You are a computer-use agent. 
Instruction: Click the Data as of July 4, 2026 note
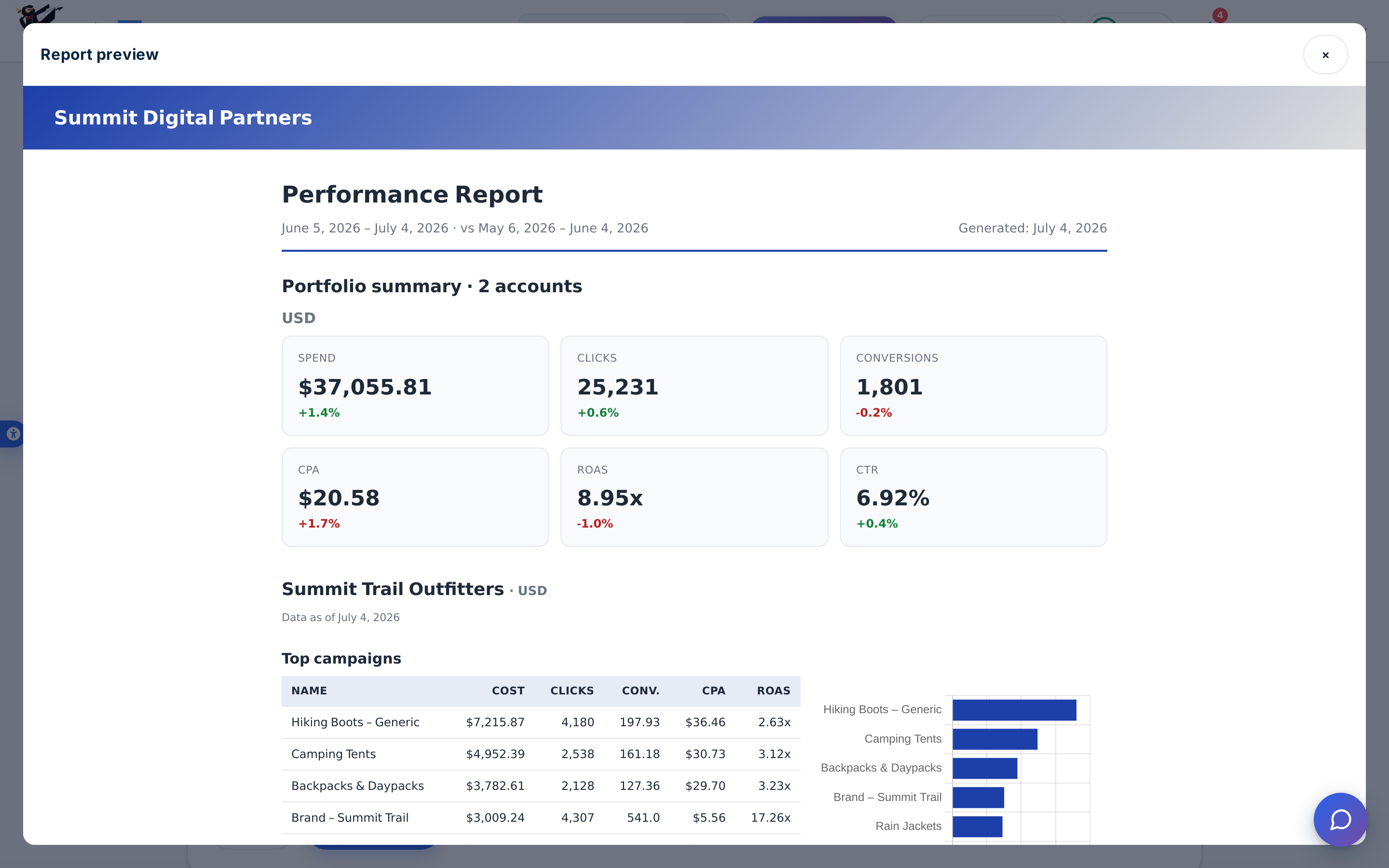[x=340, y=617]
